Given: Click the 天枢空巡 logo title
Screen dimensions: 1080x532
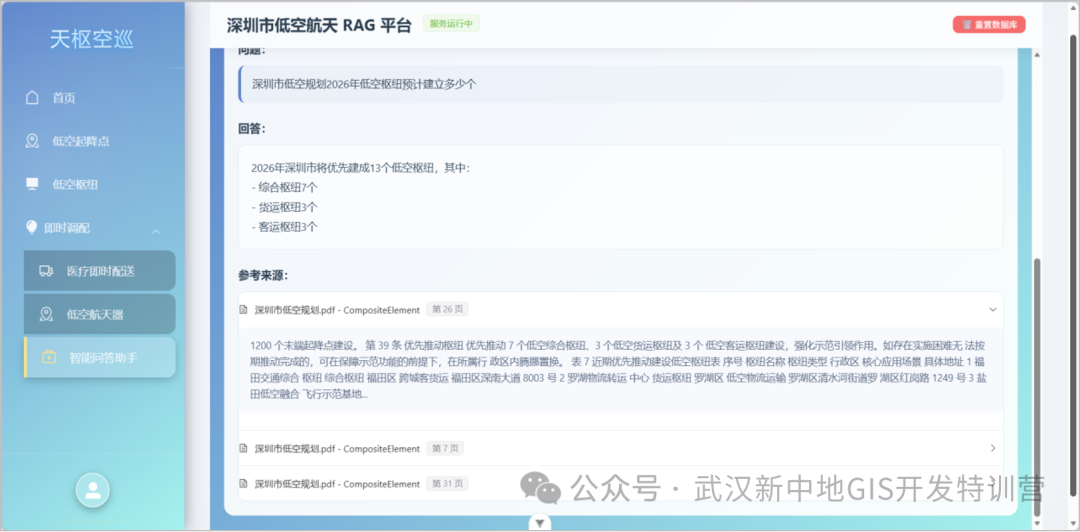Looking at the screenshot, I should tap(92, 39).
